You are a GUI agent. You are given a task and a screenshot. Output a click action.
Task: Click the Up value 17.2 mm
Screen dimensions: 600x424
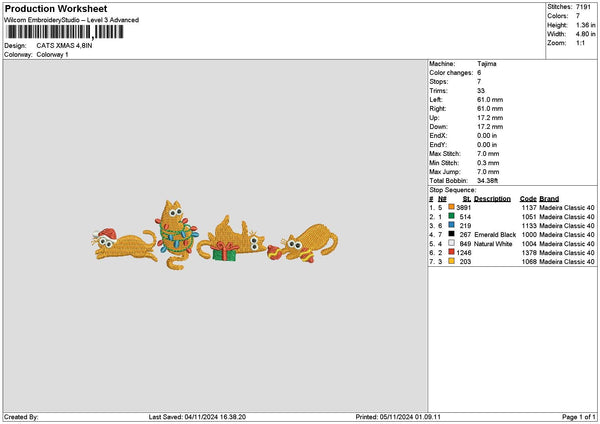[490, 118]
